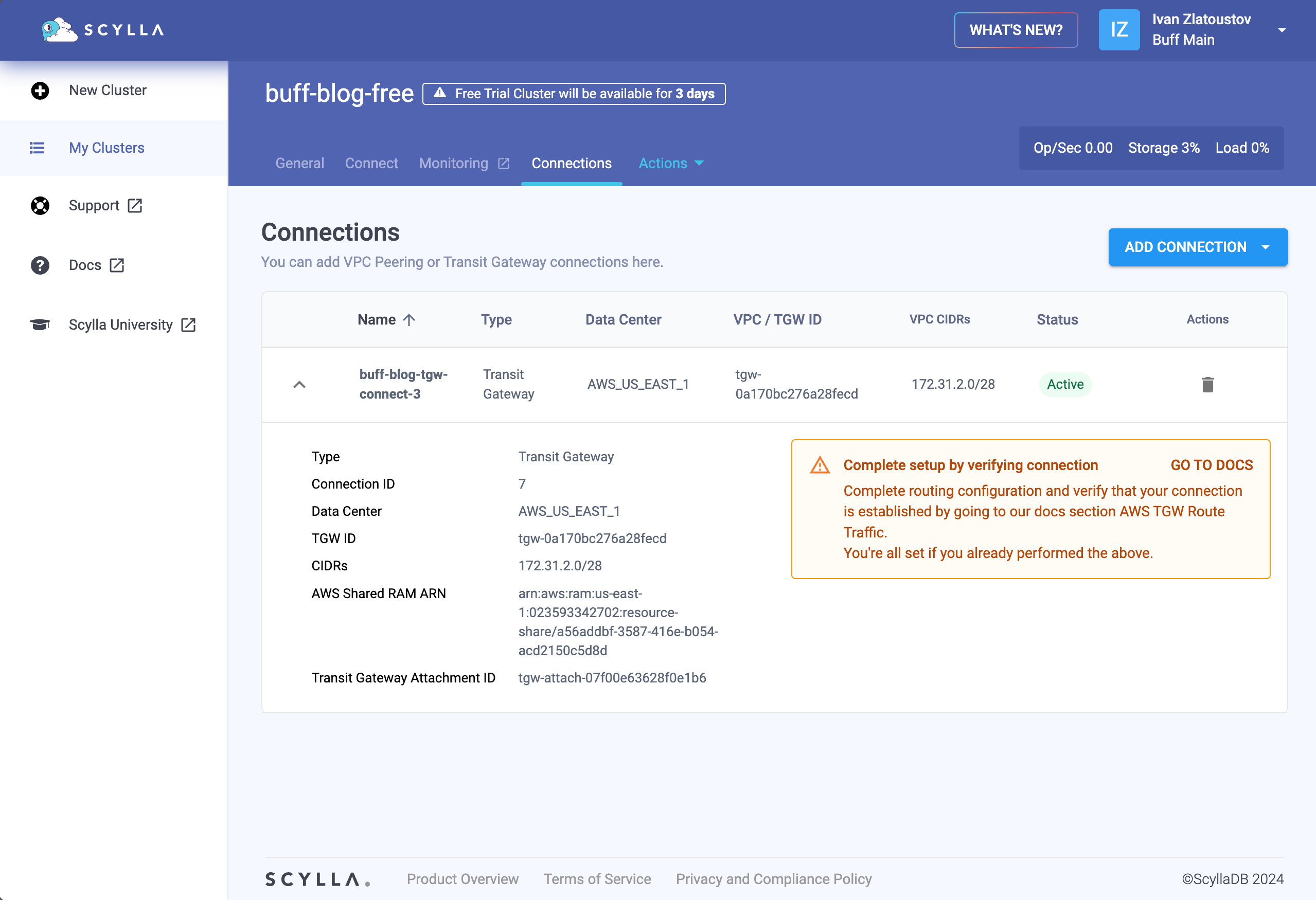Click the Free Trial Cluster banner
Viewport: 1316px width, 900px height.
coord(574,94)
